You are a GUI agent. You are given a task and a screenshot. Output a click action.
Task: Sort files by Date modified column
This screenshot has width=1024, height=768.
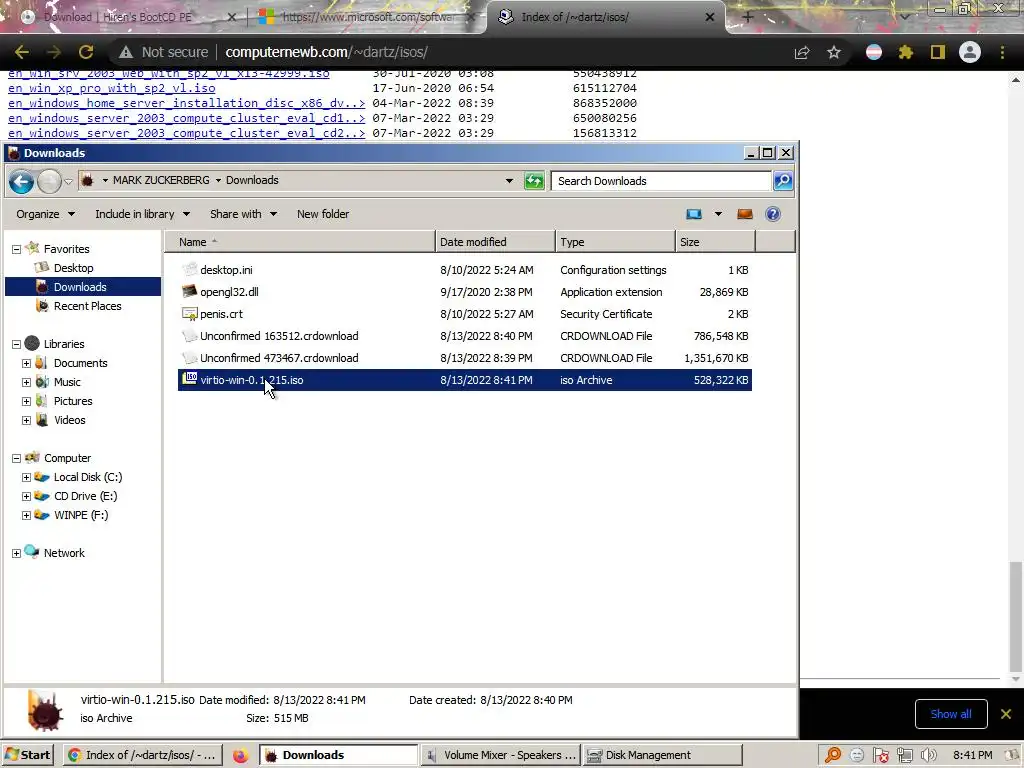[x=496, y=242]
